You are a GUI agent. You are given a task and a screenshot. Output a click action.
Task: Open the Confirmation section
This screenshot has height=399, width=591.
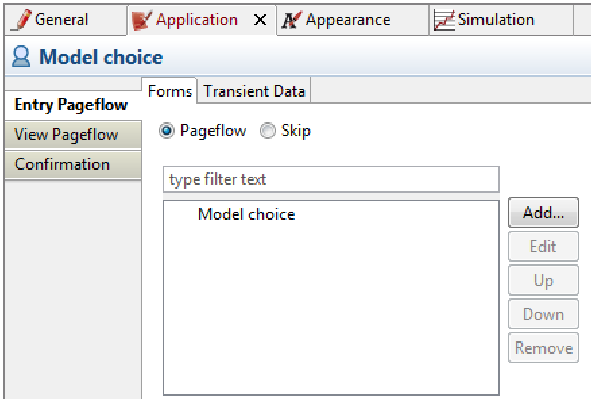73,165
